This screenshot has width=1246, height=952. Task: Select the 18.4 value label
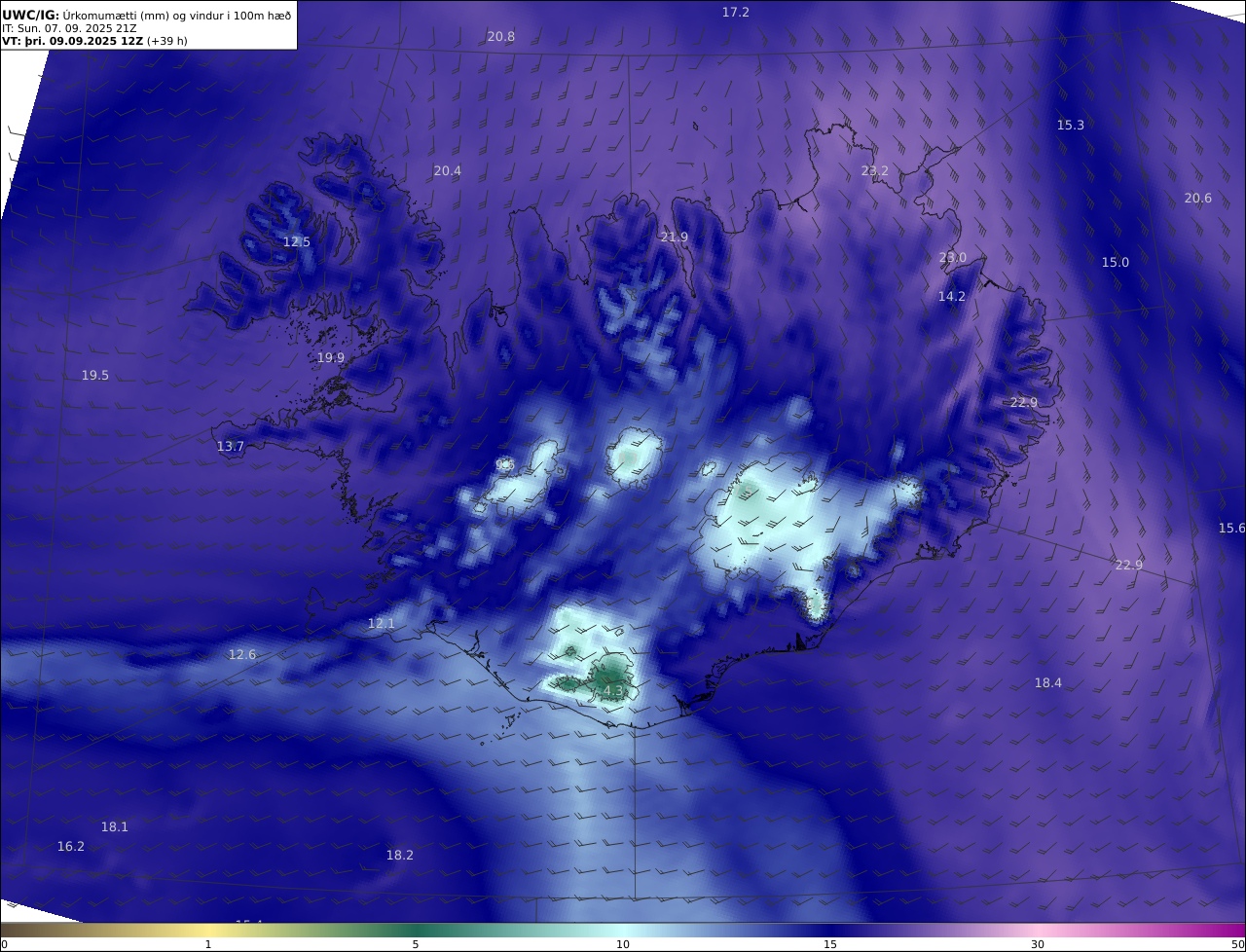click(1048, 682)
